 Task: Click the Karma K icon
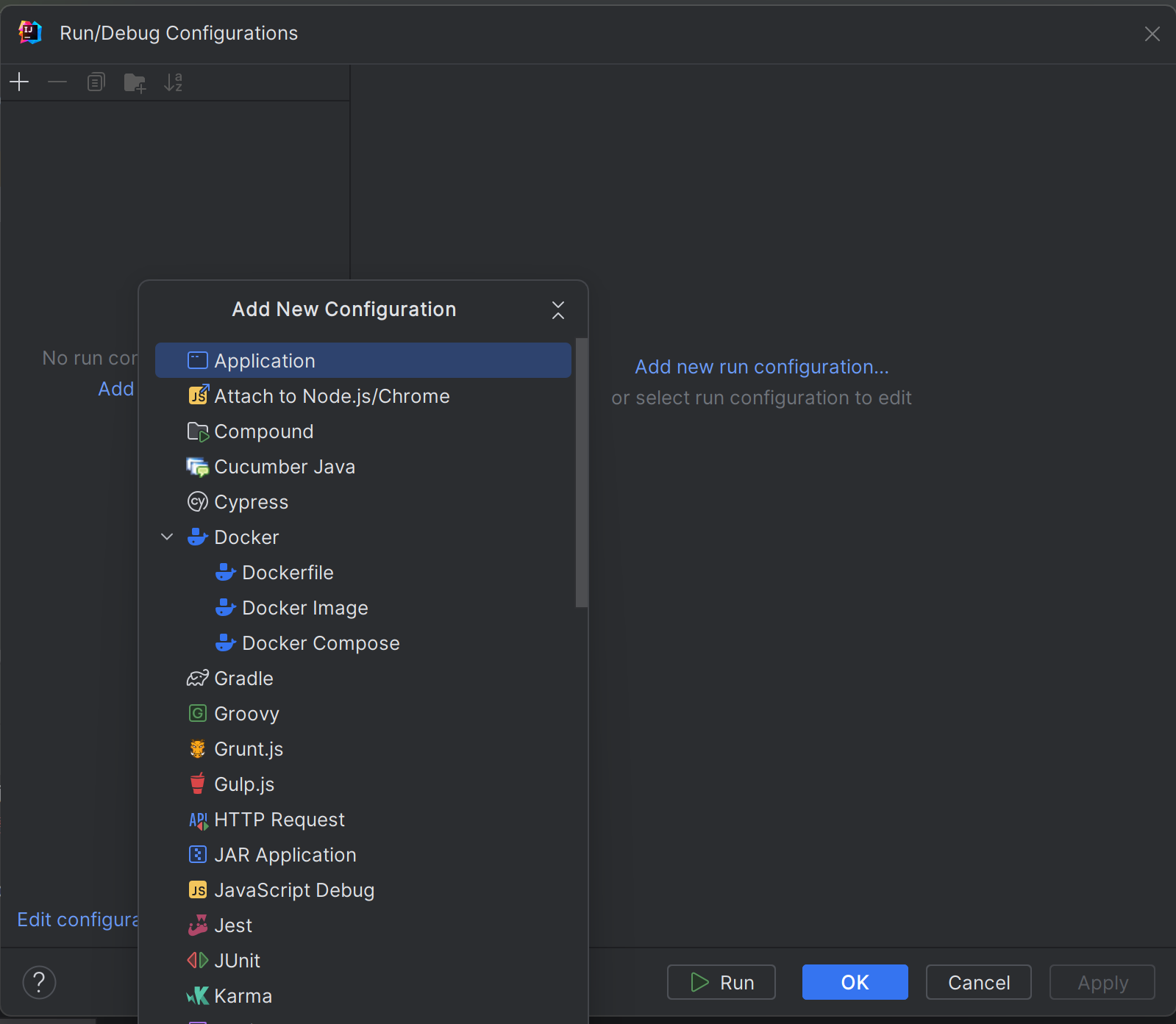(198, 996)
